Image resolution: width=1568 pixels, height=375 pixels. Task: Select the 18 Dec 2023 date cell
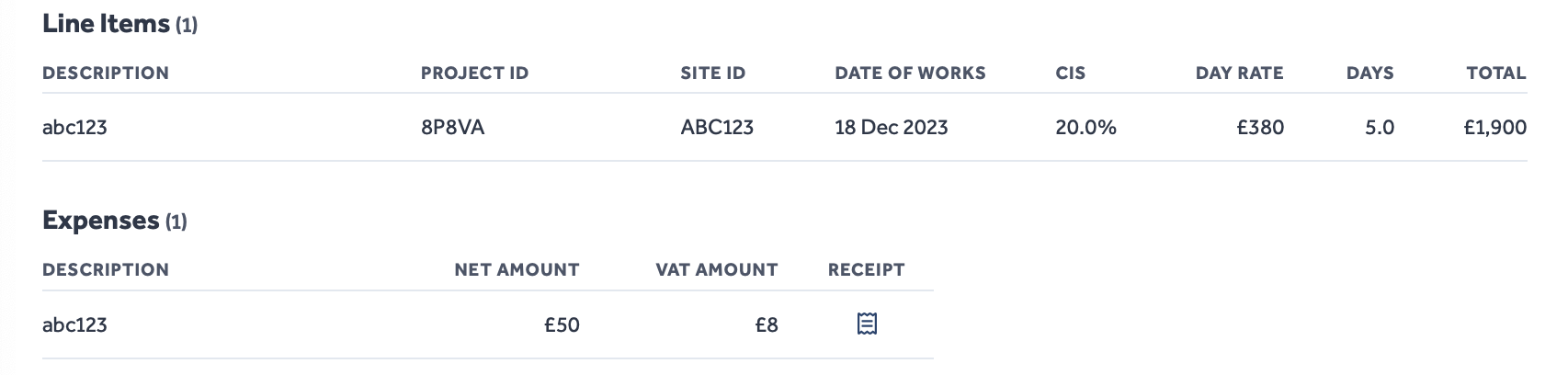coord(891,128)
